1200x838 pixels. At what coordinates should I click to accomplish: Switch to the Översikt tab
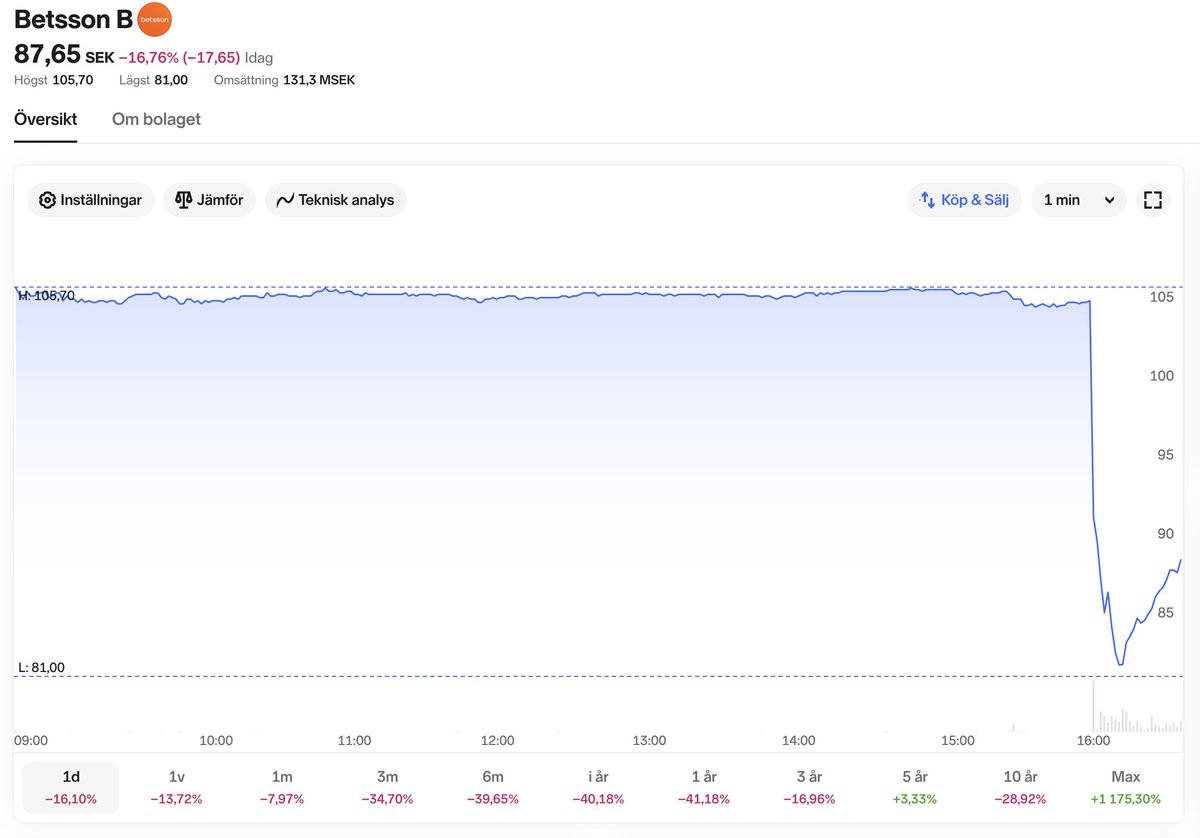(x=45, y=119)
